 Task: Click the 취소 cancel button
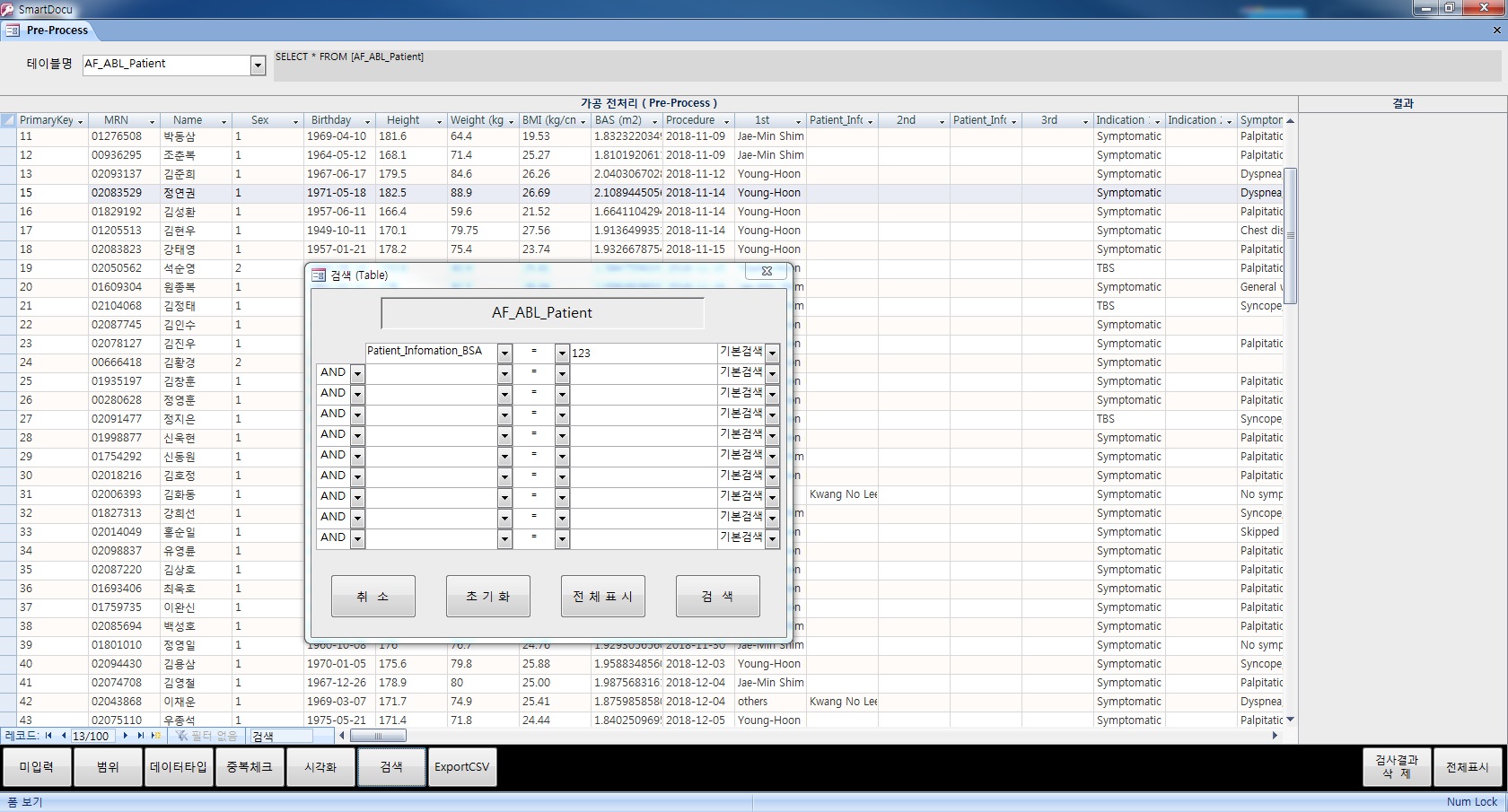373,597
